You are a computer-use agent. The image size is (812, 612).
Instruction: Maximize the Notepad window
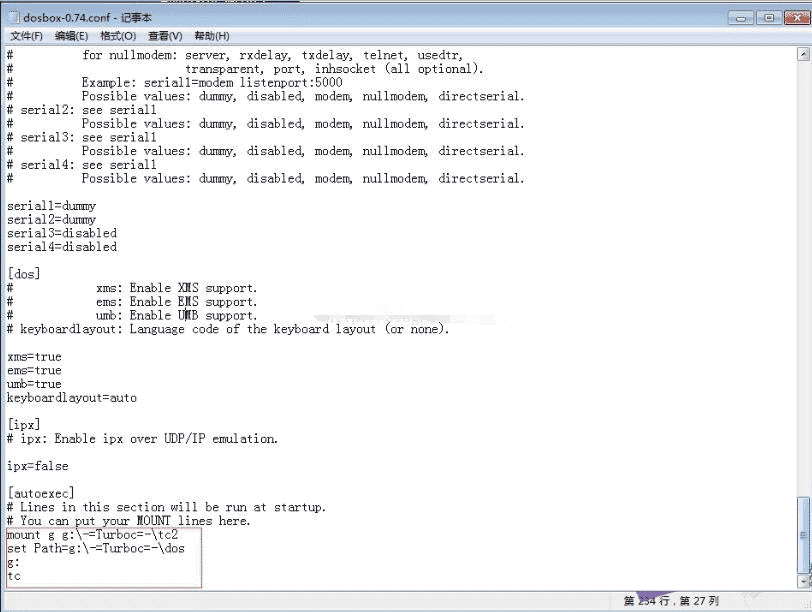[769, 18]
